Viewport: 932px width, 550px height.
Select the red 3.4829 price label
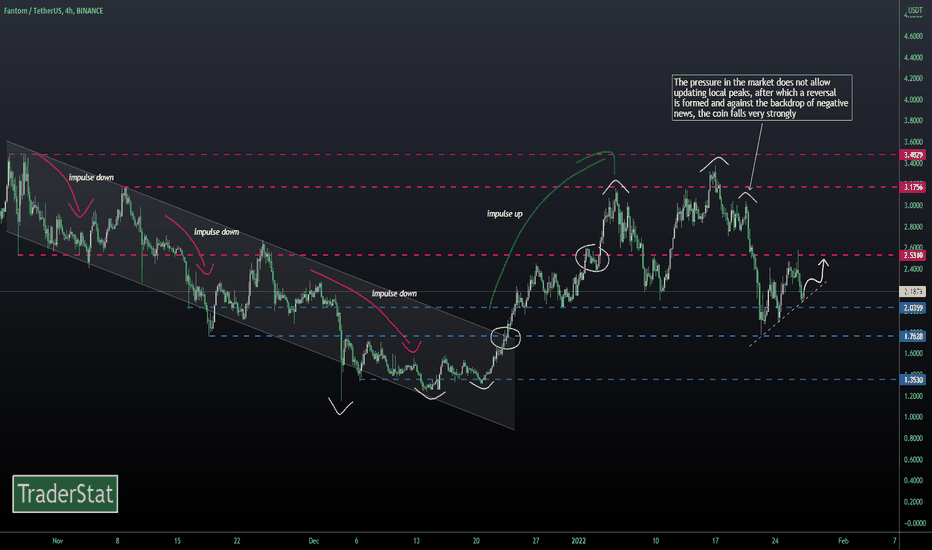click(x=914, y=155)
